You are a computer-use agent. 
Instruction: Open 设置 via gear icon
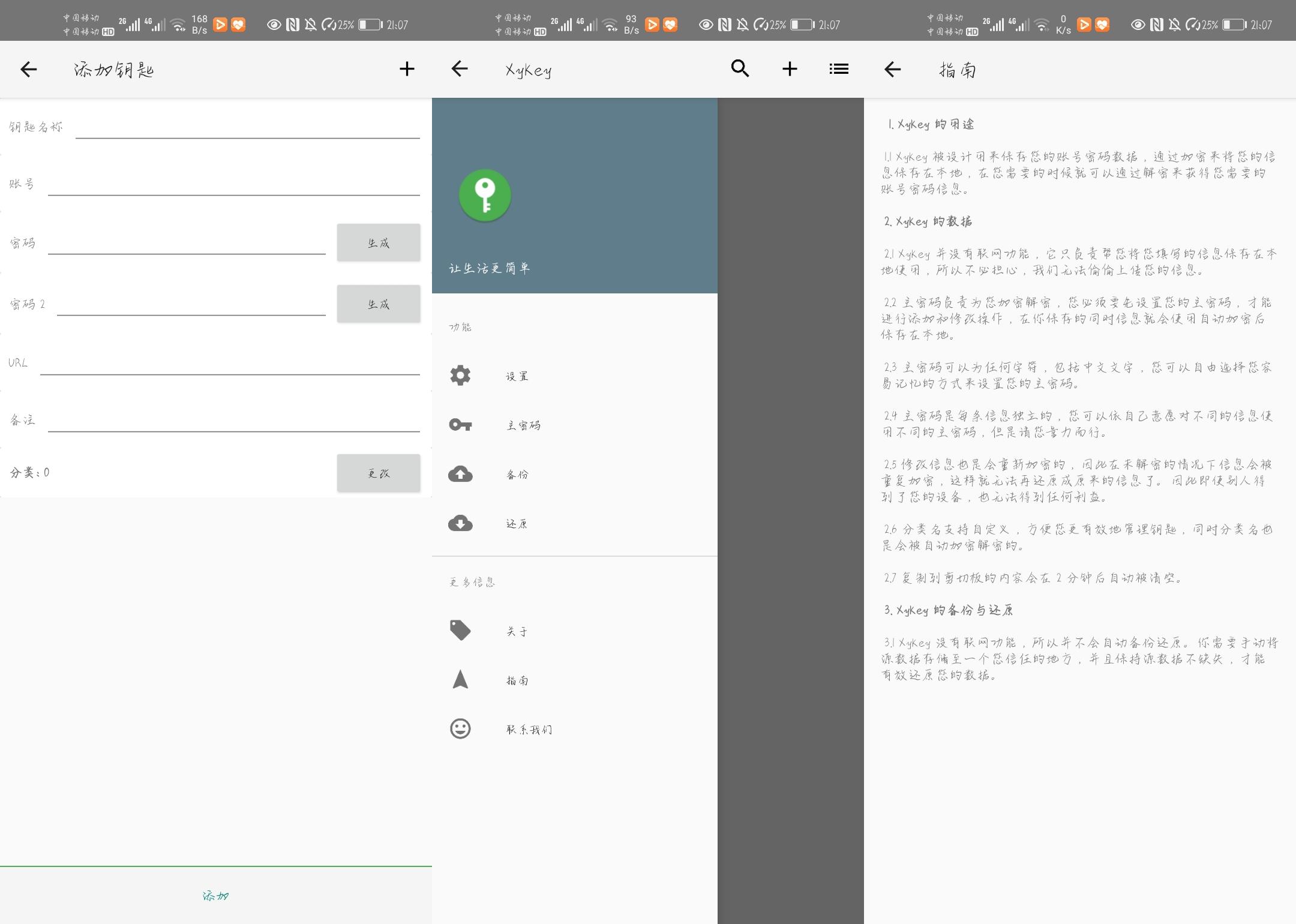(x=460, y=376)
